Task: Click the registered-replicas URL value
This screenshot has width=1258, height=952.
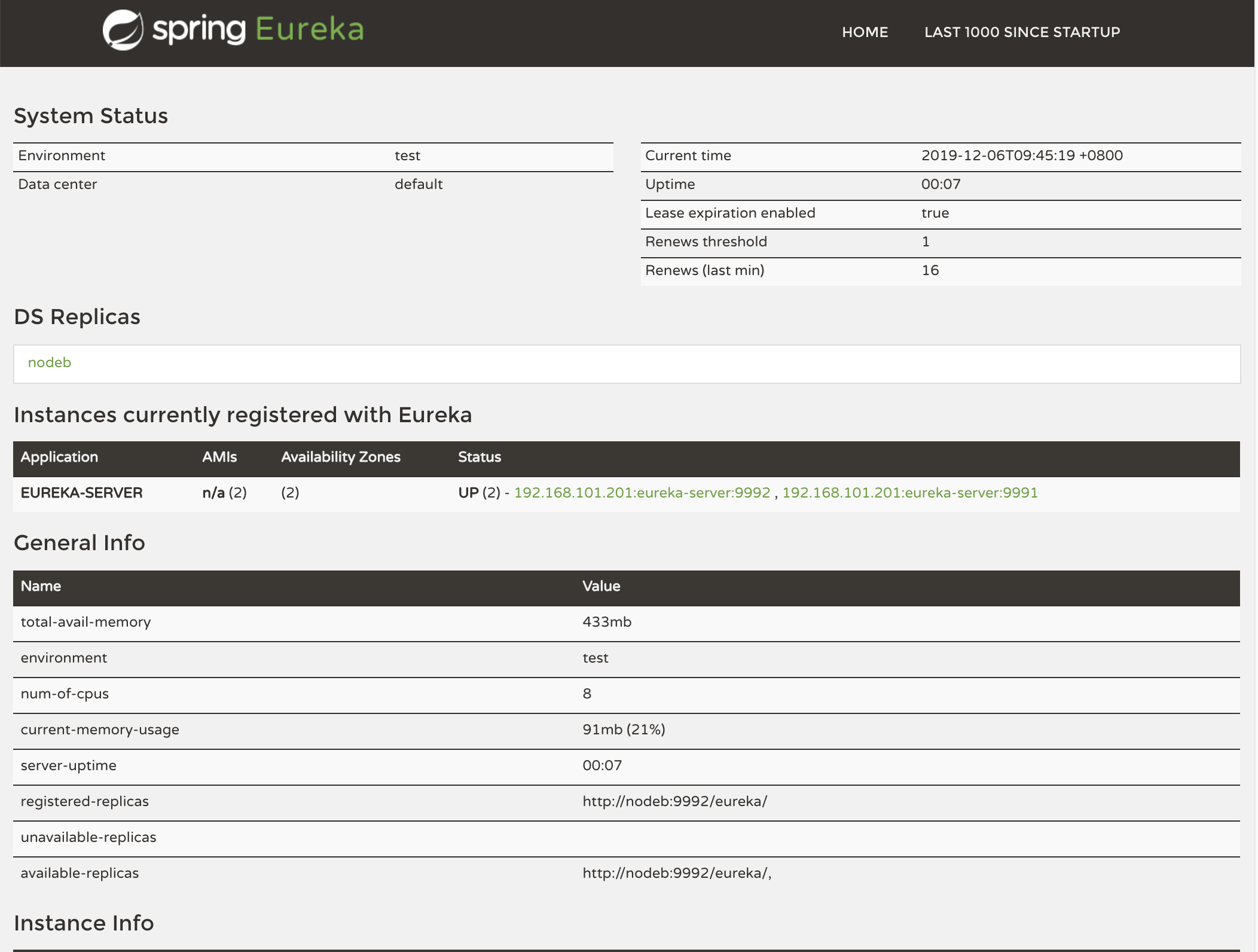Action: point(674,801)
